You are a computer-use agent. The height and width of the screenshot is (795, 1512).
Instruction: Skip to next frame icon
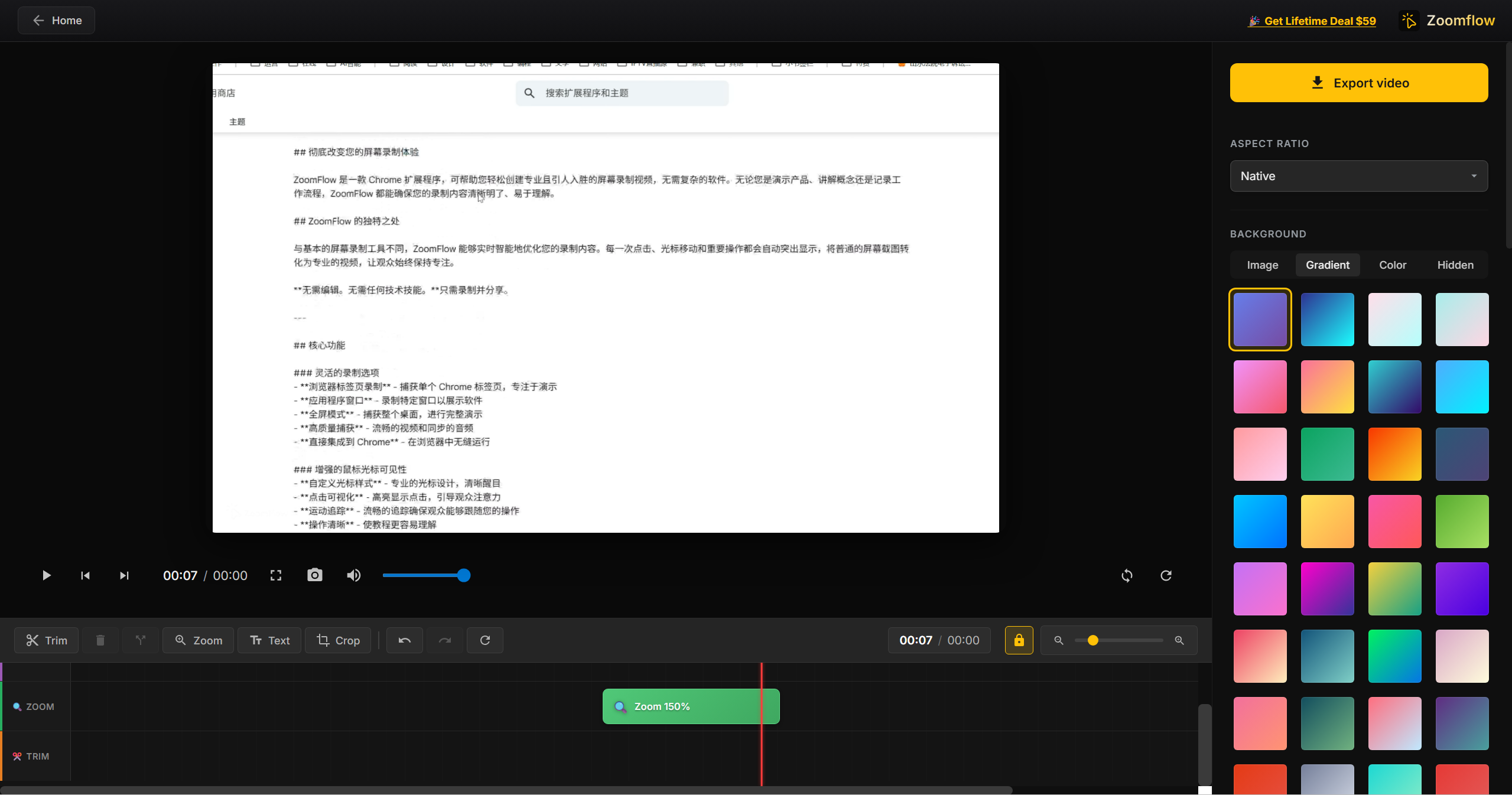[124, 575]
